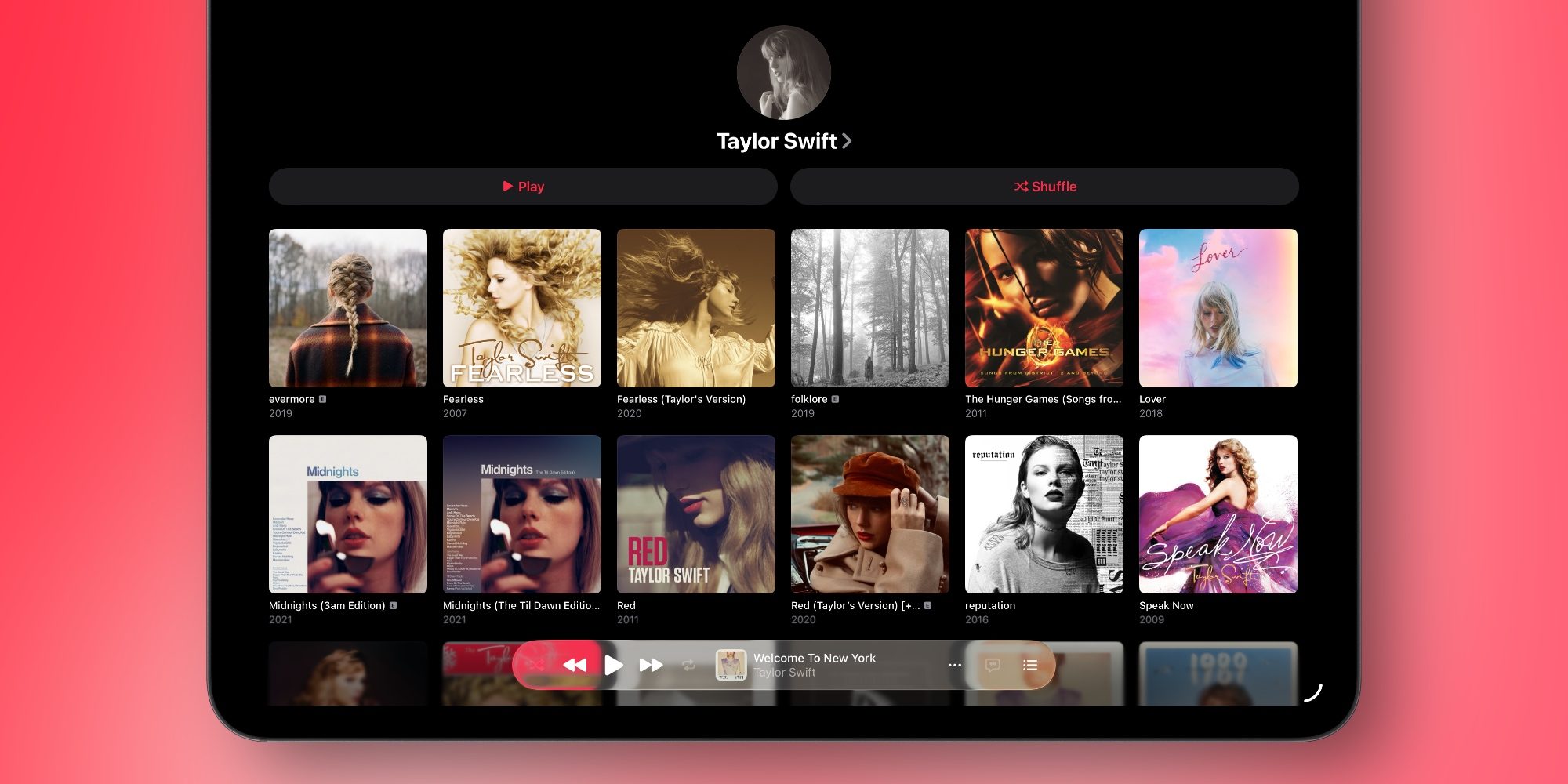Open Midnights (3am Edition) album

[348, 514]
